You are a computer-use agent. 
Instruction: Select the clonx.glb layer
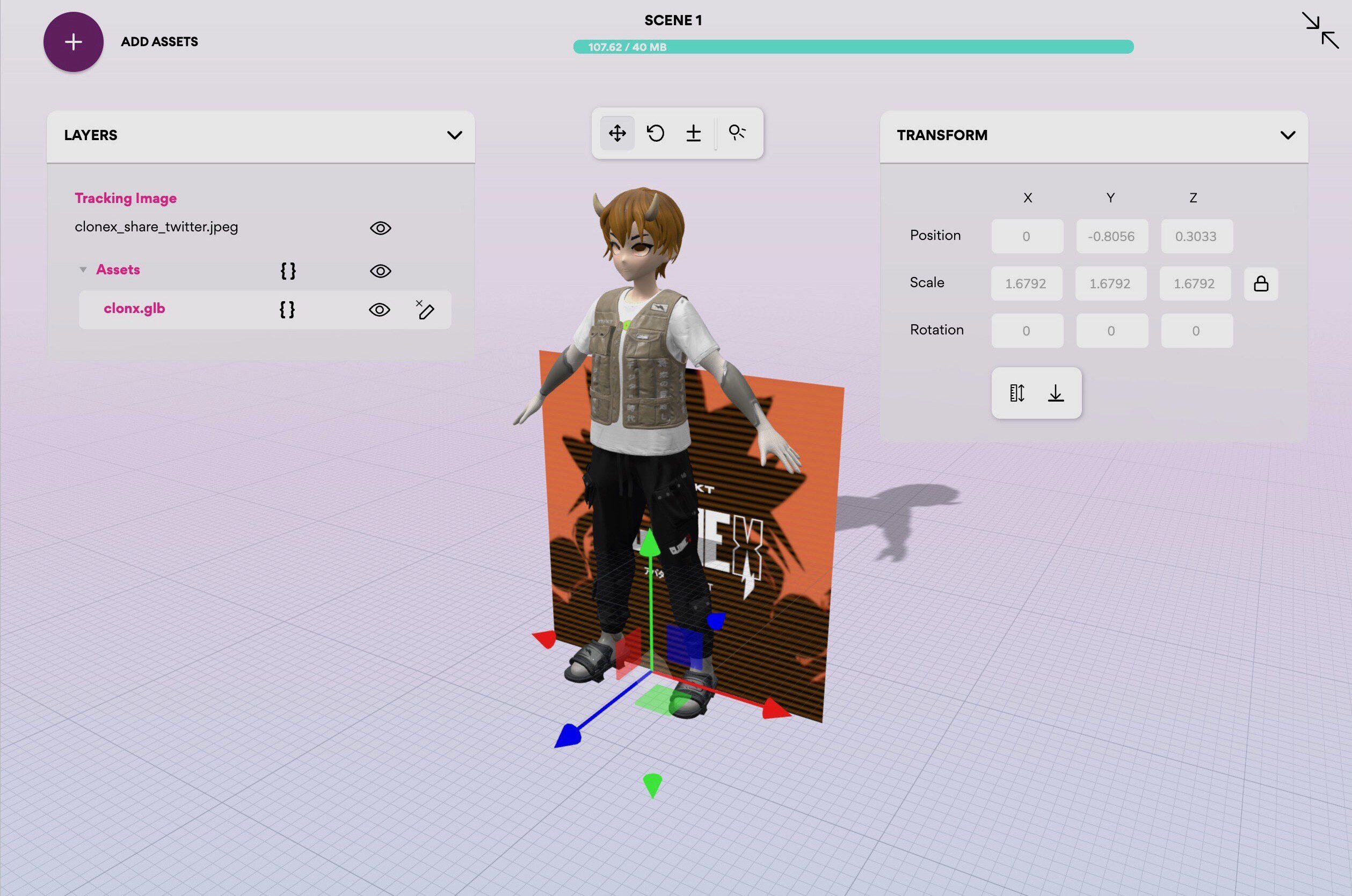point(134,309)
